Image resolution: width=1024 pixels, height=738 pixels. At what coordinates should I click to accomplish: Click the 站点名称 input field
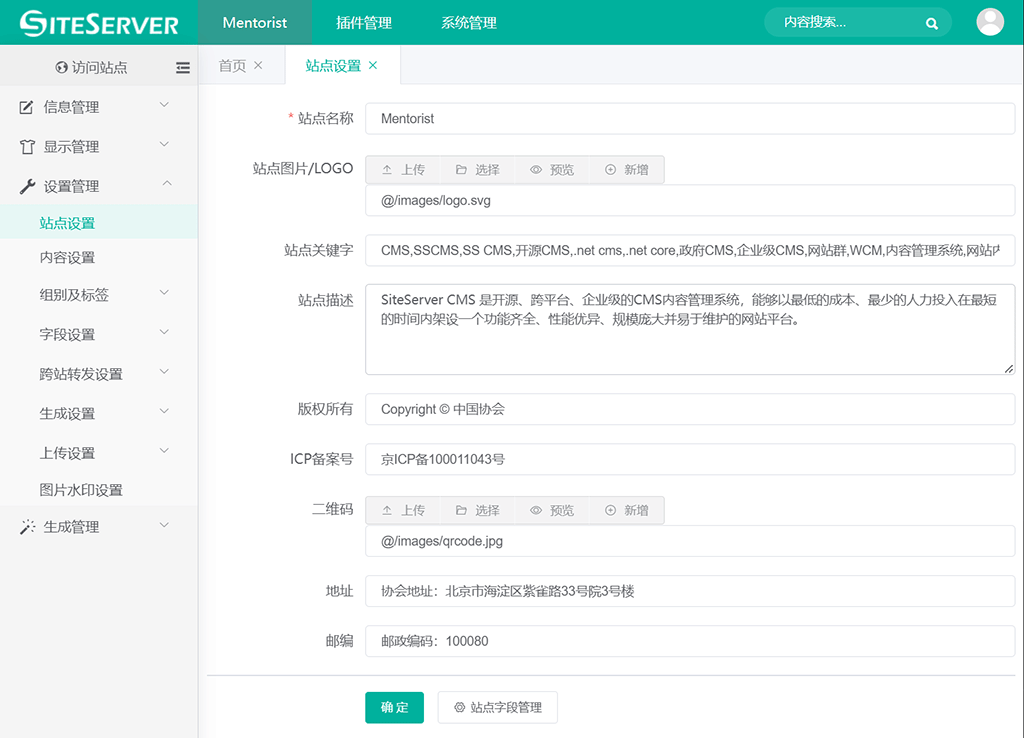pyautogui.click(x=690, y=118)
